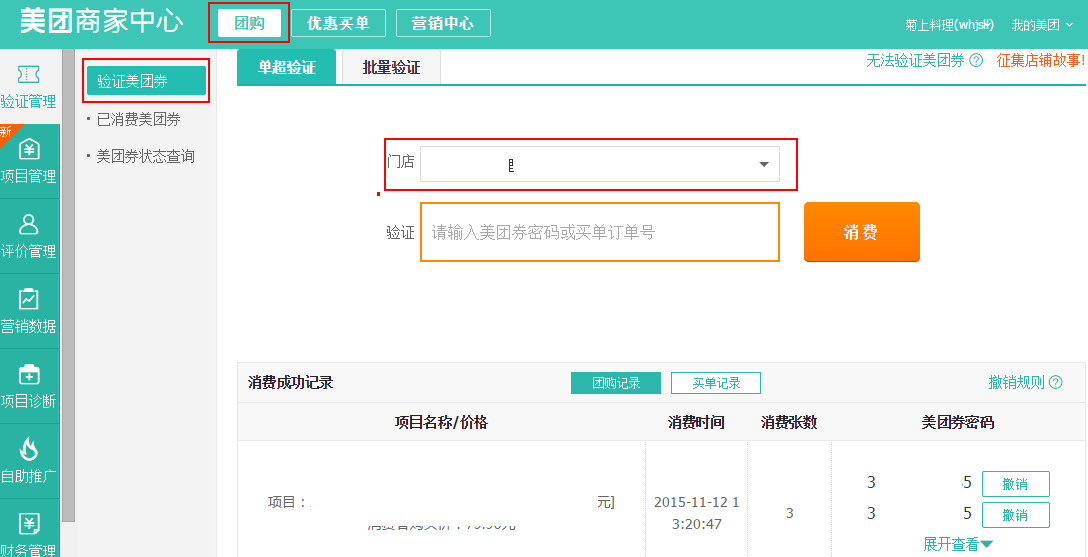Click the 消费成功记录 heading
Viewport: 1088px width, 557px height.
click(291, 382)
